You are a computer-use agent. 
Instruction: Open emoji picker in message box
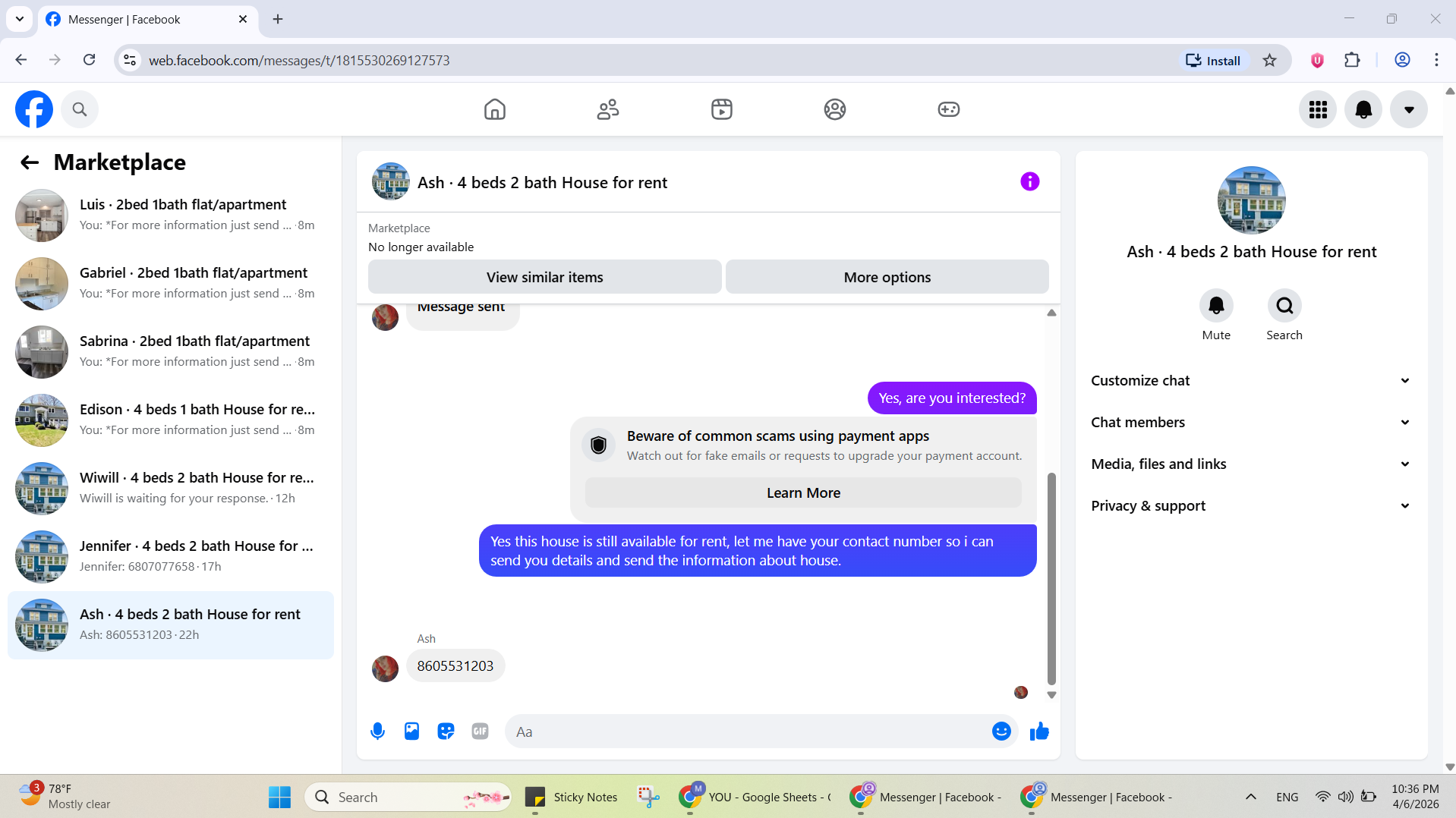pyautogui.click(x=1001, y=731)
